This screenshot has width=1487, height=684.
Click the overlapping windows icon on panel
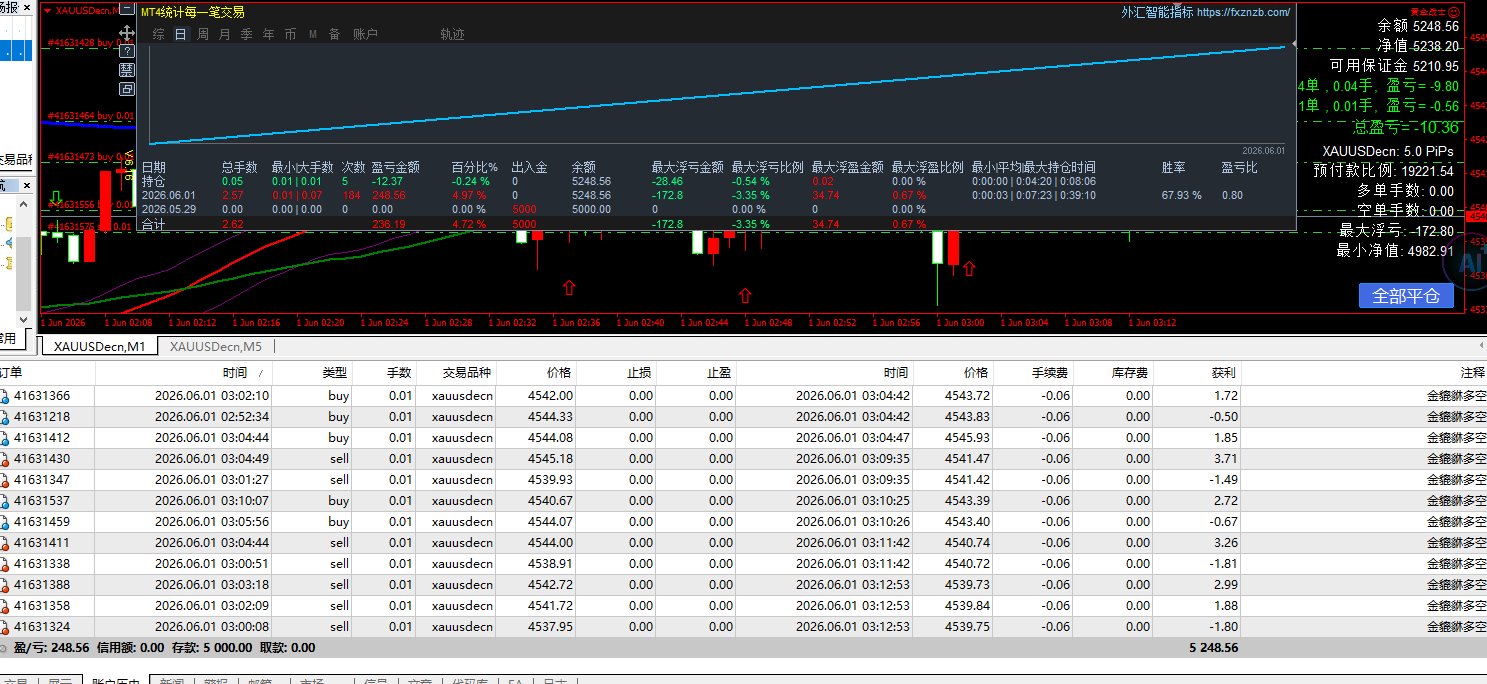127,89
